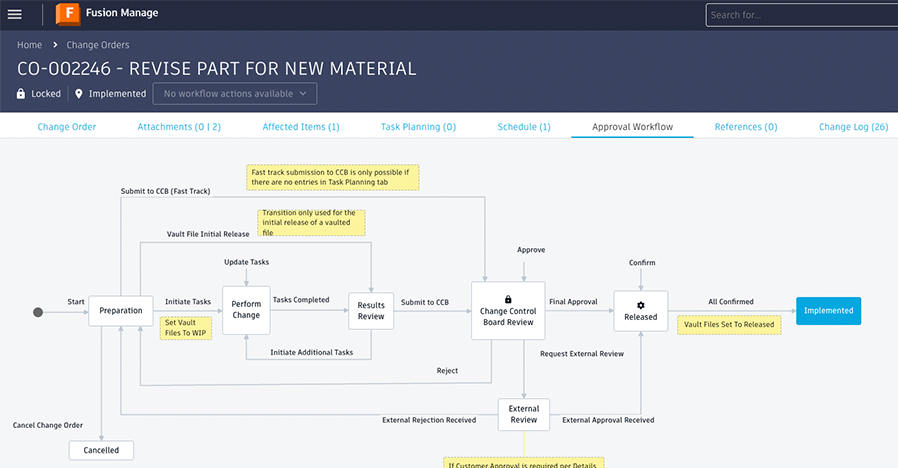
Task: Open the Attachments tab
Action: 179,127
